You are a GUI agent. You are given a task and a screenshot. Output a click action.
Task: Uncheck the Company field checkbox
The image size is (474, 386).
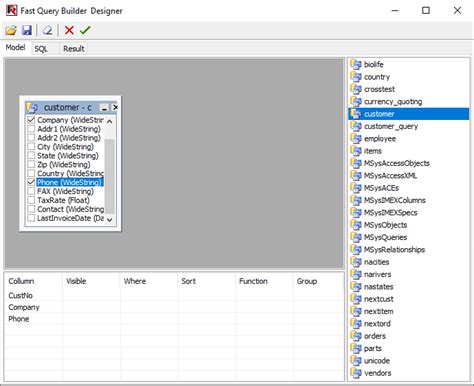31,120
